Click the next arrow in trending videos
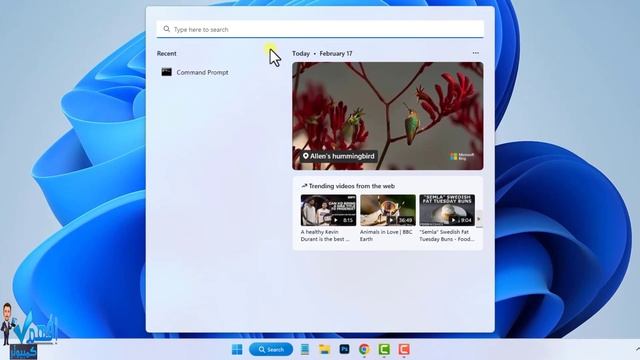The width and height of the screenshot is (640, 360). (479, 219)
